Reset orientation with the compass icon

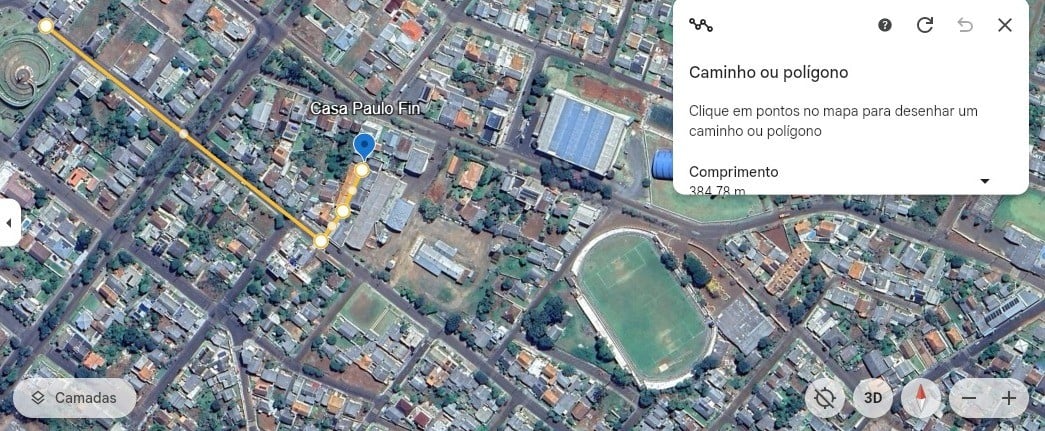(x=920, y=398)
